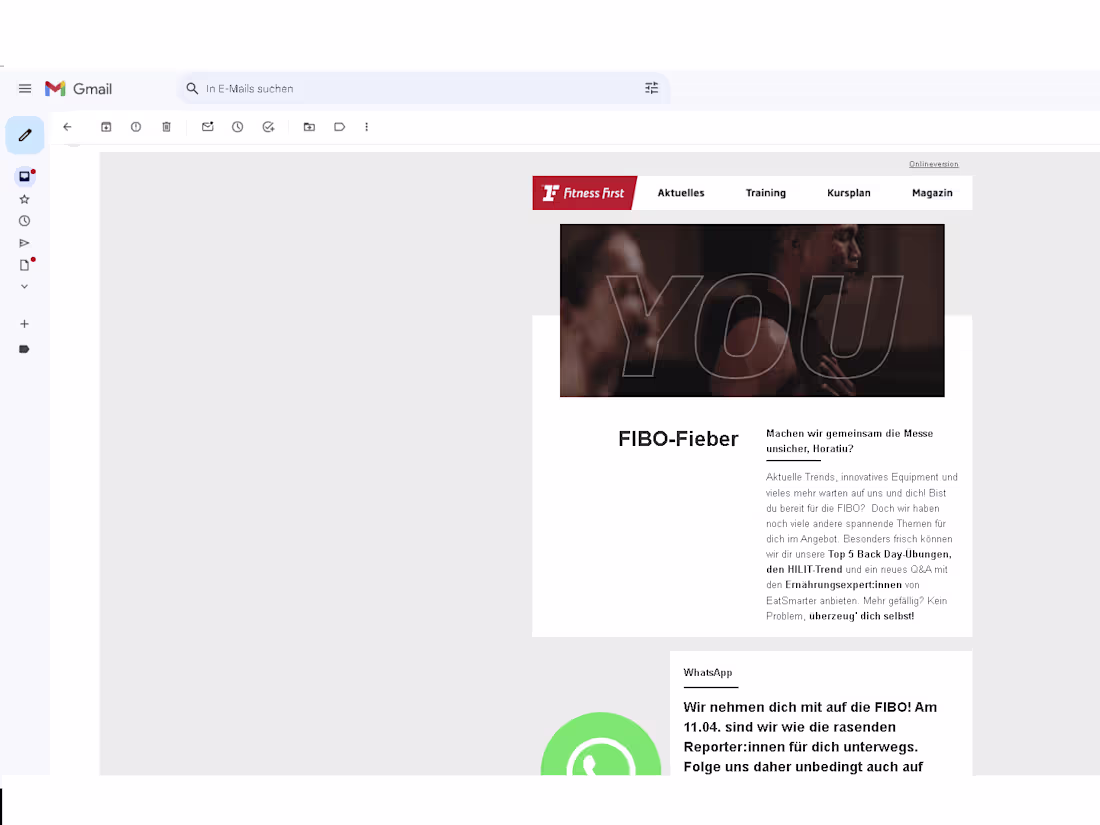The width and height of the screenshot is (1100, 825).
Task: Add this email to Tasks
Action: coord(268,127)
